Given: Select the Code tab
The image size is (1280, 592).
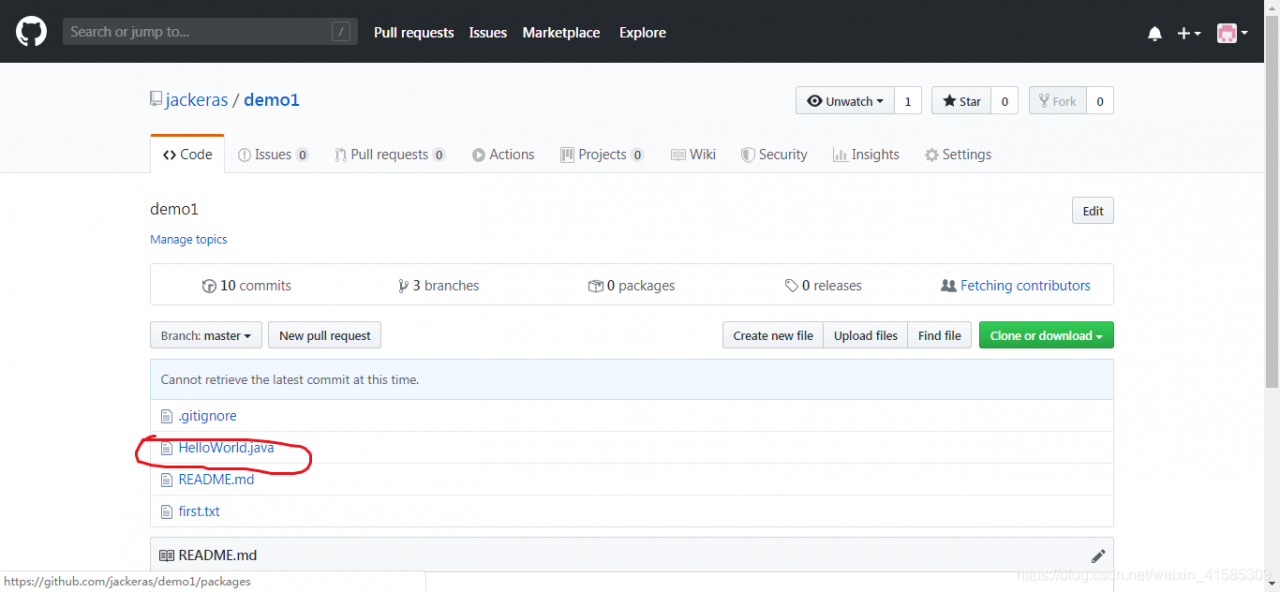Looking at the screenshot, I should (x=187, y=154).
